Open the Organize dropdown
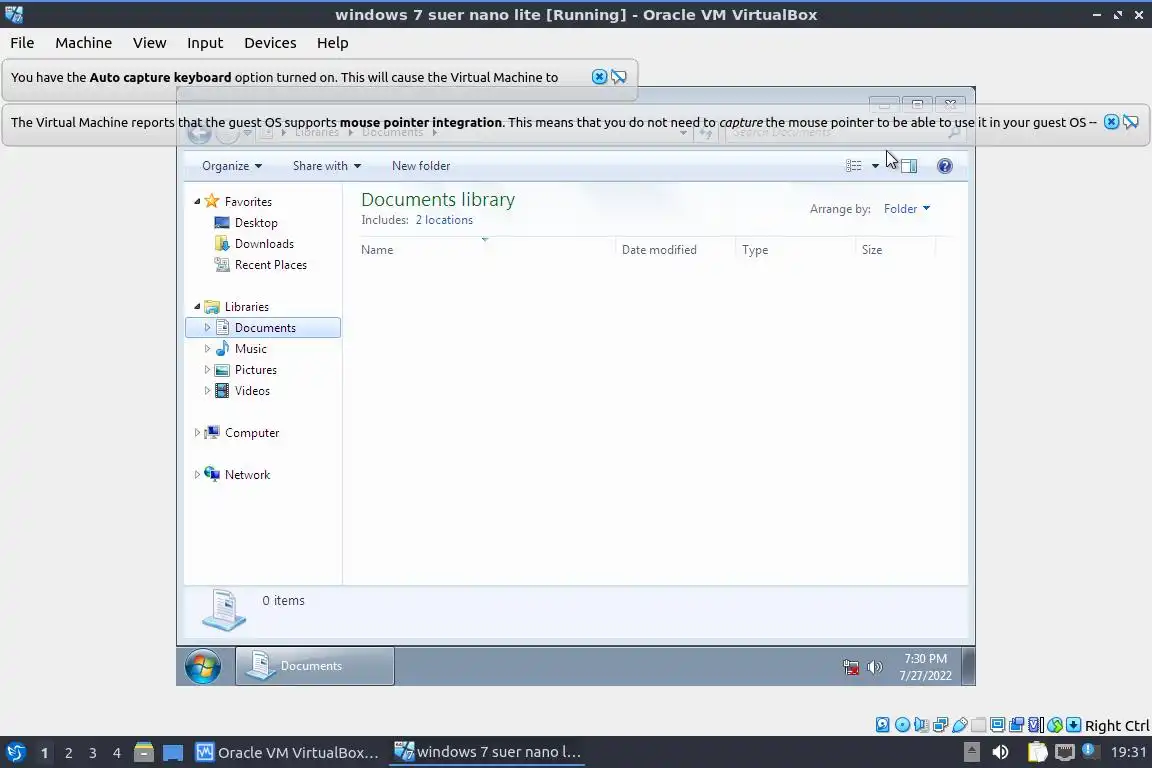This screenshot has height=768, width=1152. click(x=232, y=166)
